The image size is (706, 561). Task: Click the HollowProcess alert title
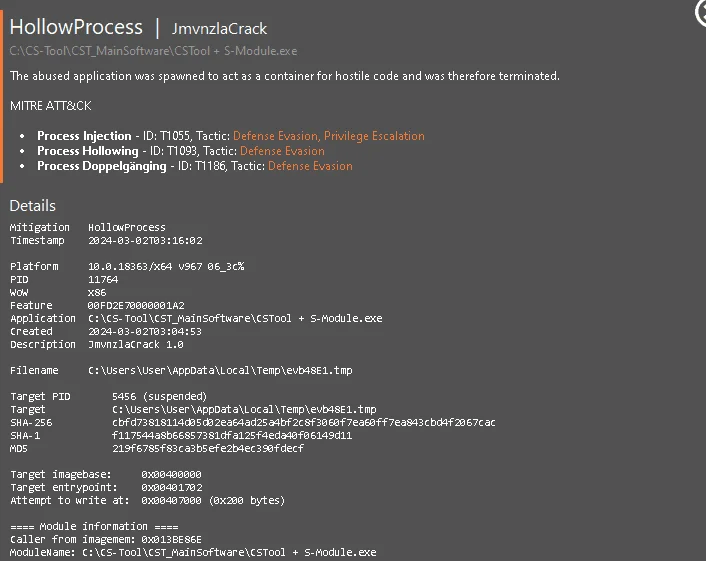(76, 27)
